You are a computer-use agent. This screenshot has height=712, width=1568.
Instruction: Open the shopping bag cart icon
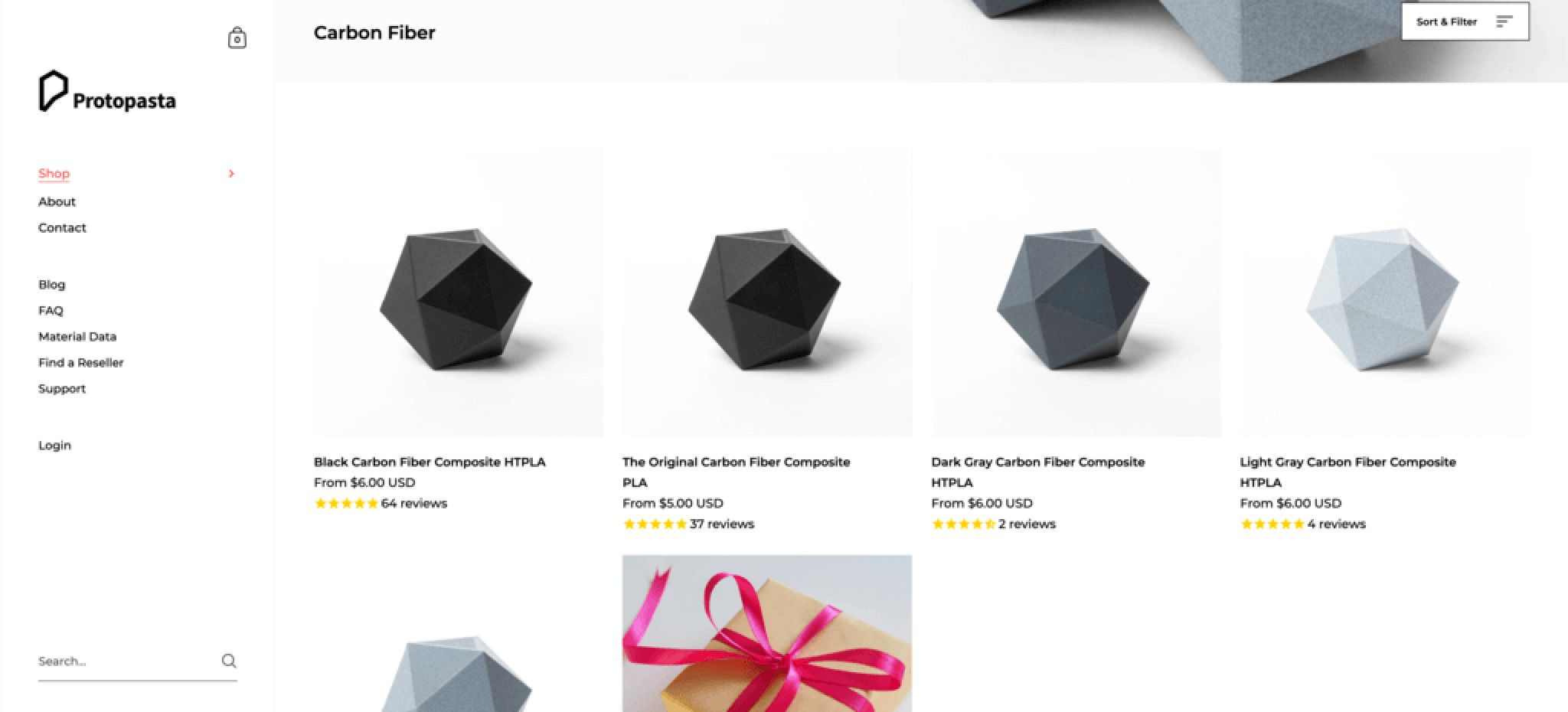point(237,38)
